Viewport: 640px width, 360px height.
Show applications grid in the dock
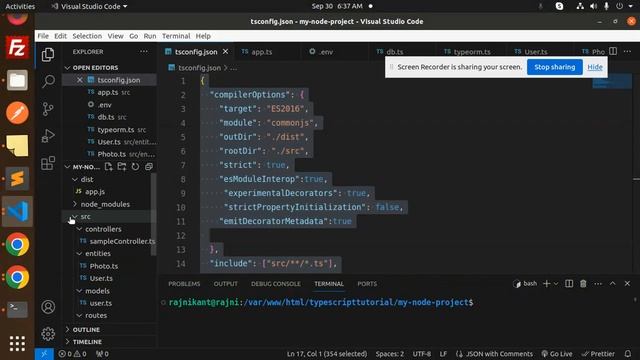tap(17, 343)
